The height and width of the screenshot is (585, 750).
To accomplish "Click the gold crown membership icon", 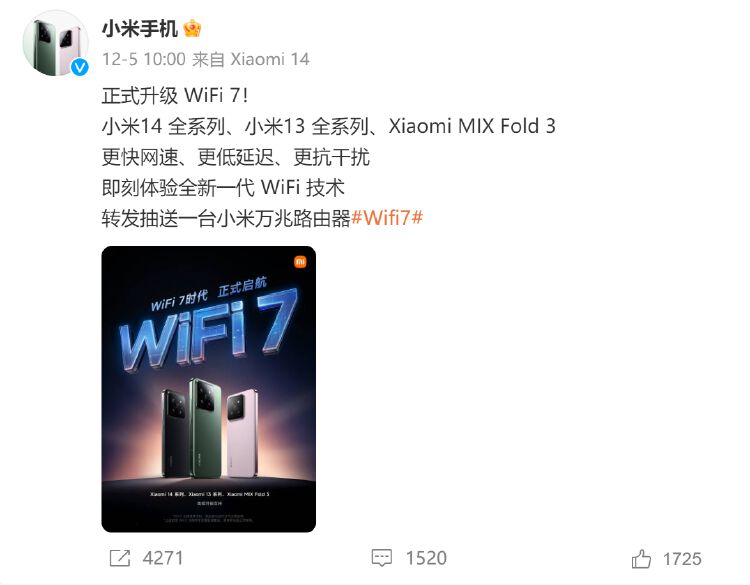I will coord(192,28).
